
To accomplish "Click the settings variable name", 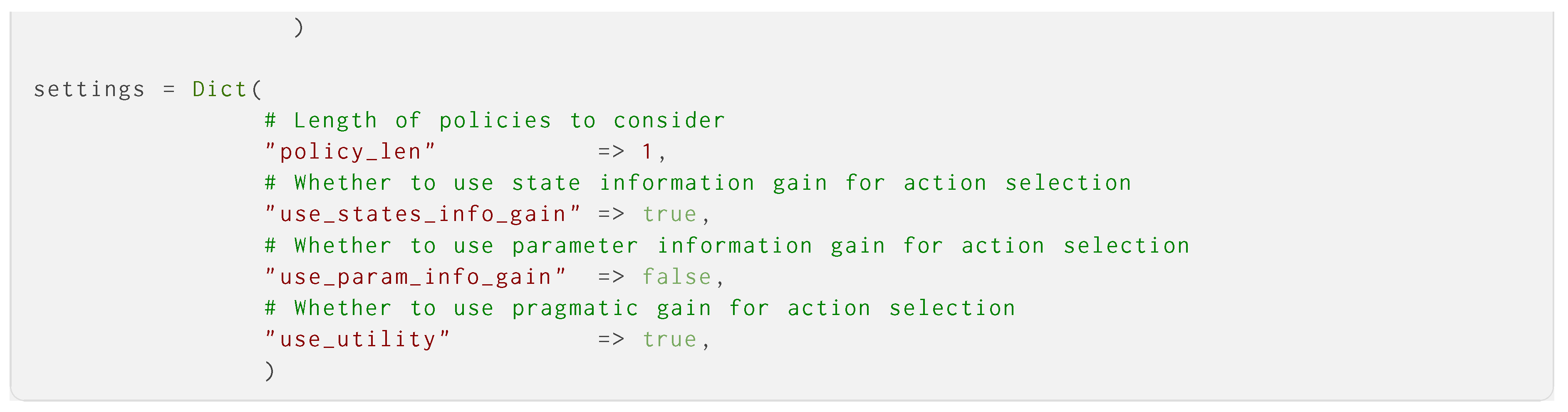I will tap(89, 89).
